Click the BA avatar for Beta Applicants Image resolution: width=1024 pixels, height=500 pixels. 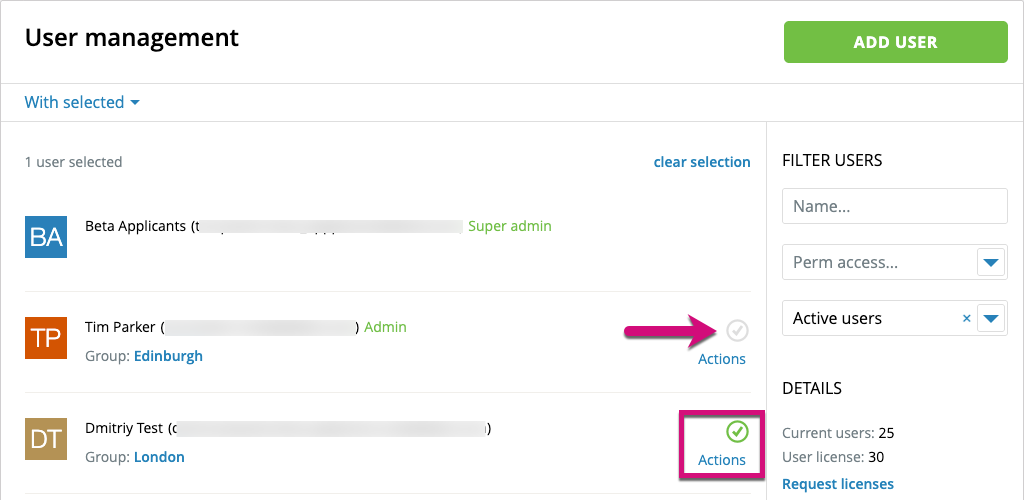pyautogui.click(x=46, y=237)
